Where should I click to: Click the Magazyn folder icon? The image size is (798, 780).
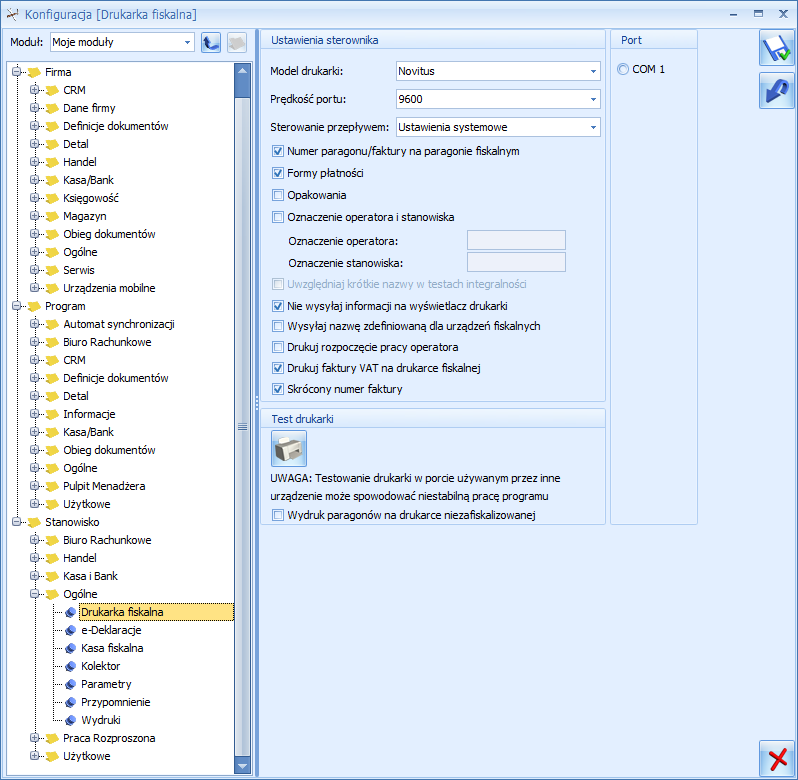(x=52, y=216)
